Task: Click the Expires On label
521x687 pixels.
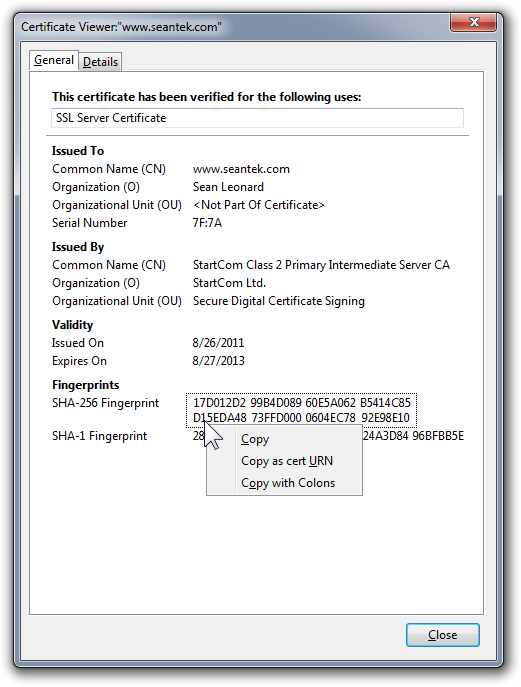Action: [79, 361]
